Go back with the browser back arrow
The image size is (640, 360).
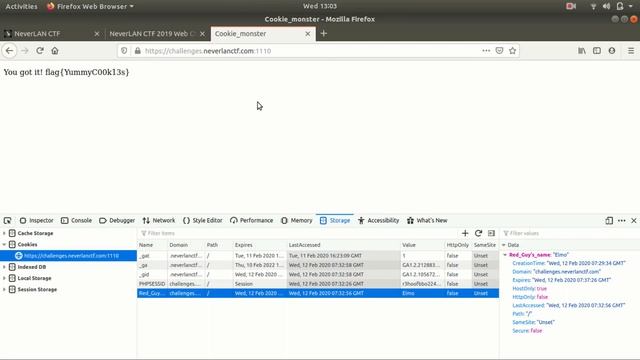(9, 51)
